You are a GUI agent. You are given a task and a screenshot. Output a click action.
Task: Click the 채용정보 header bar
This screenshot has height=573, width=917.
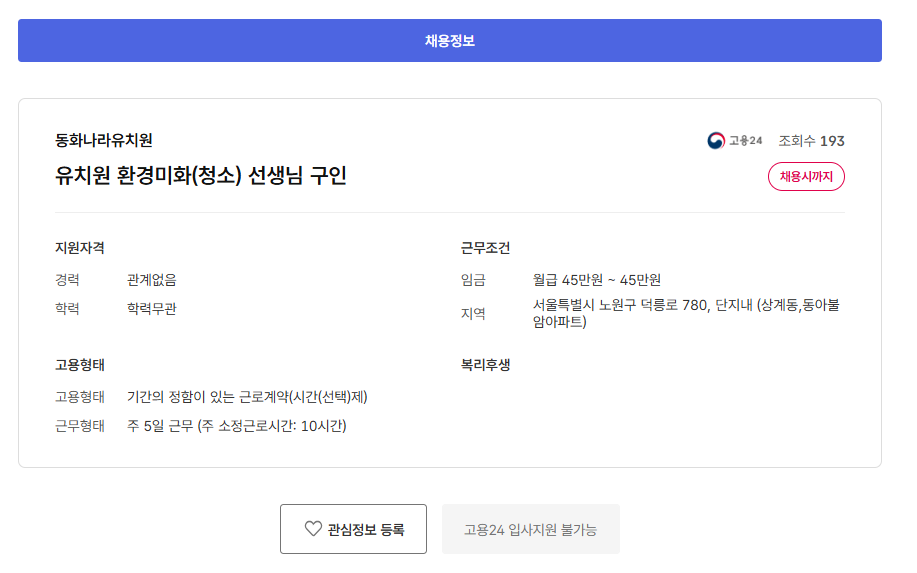pos(449,41)
